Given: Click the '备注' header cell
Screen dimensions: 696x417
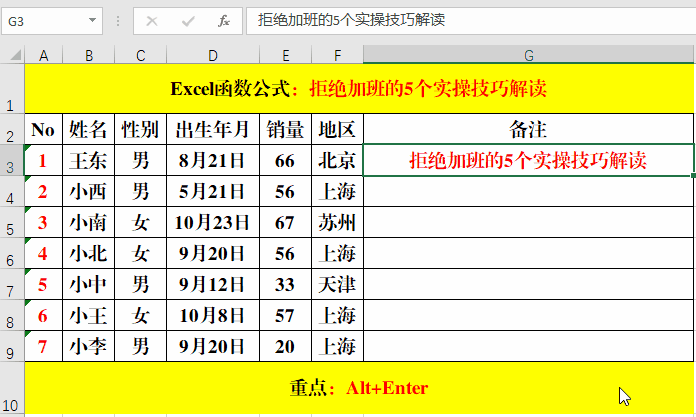Looking at the screenshot, I should coord(528,129).
